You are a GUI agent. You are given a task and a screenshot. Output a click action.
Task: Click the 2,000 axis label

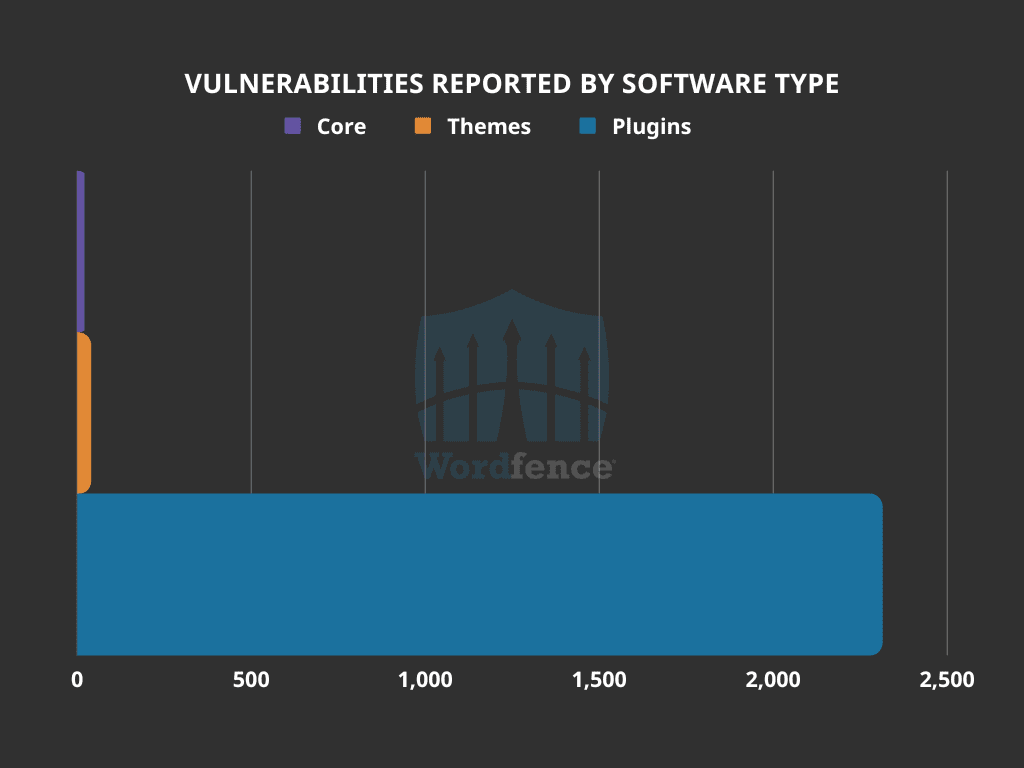tap(773, 680)
